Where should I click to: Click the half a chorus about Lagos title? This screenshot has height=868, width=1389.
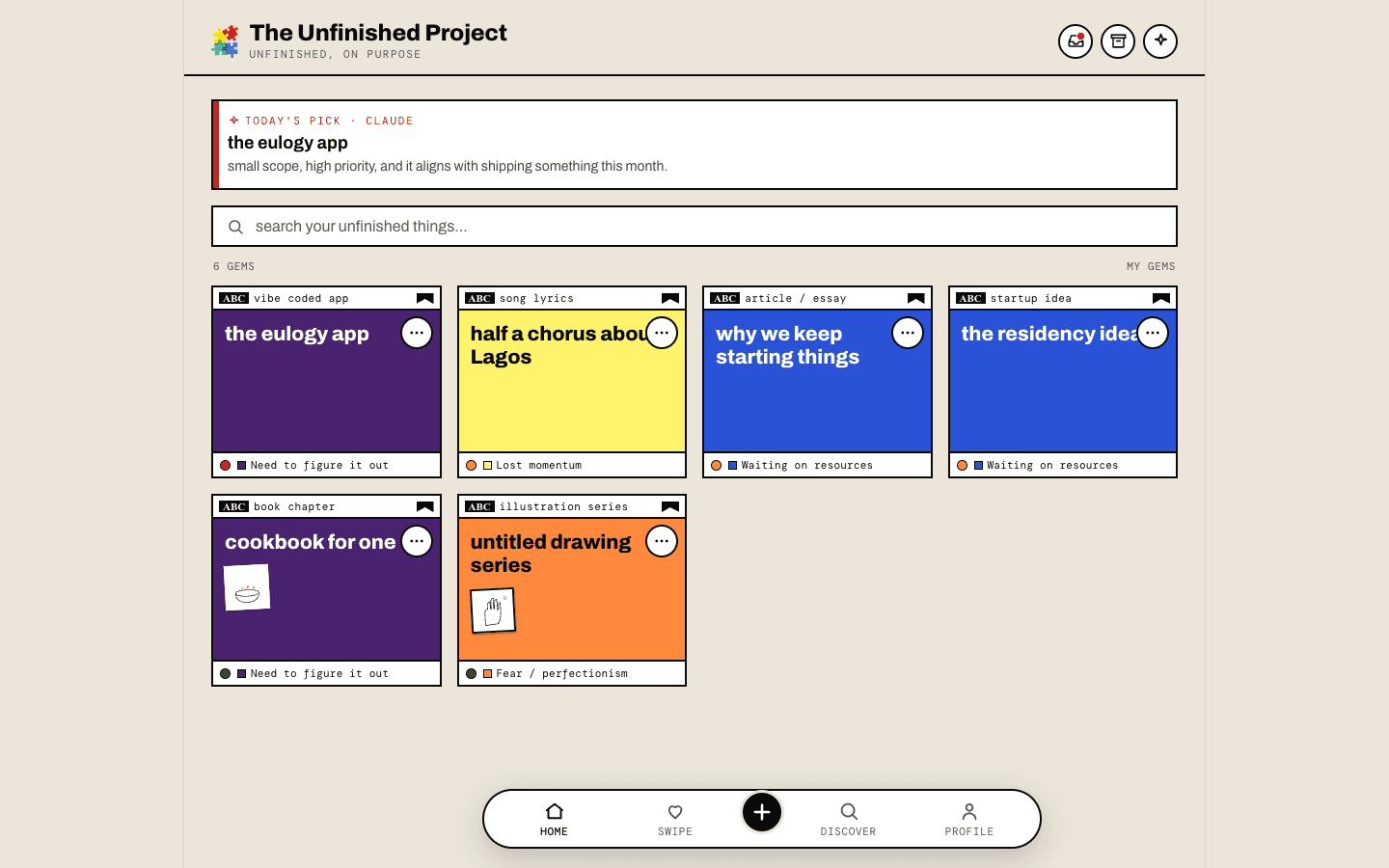558,345
